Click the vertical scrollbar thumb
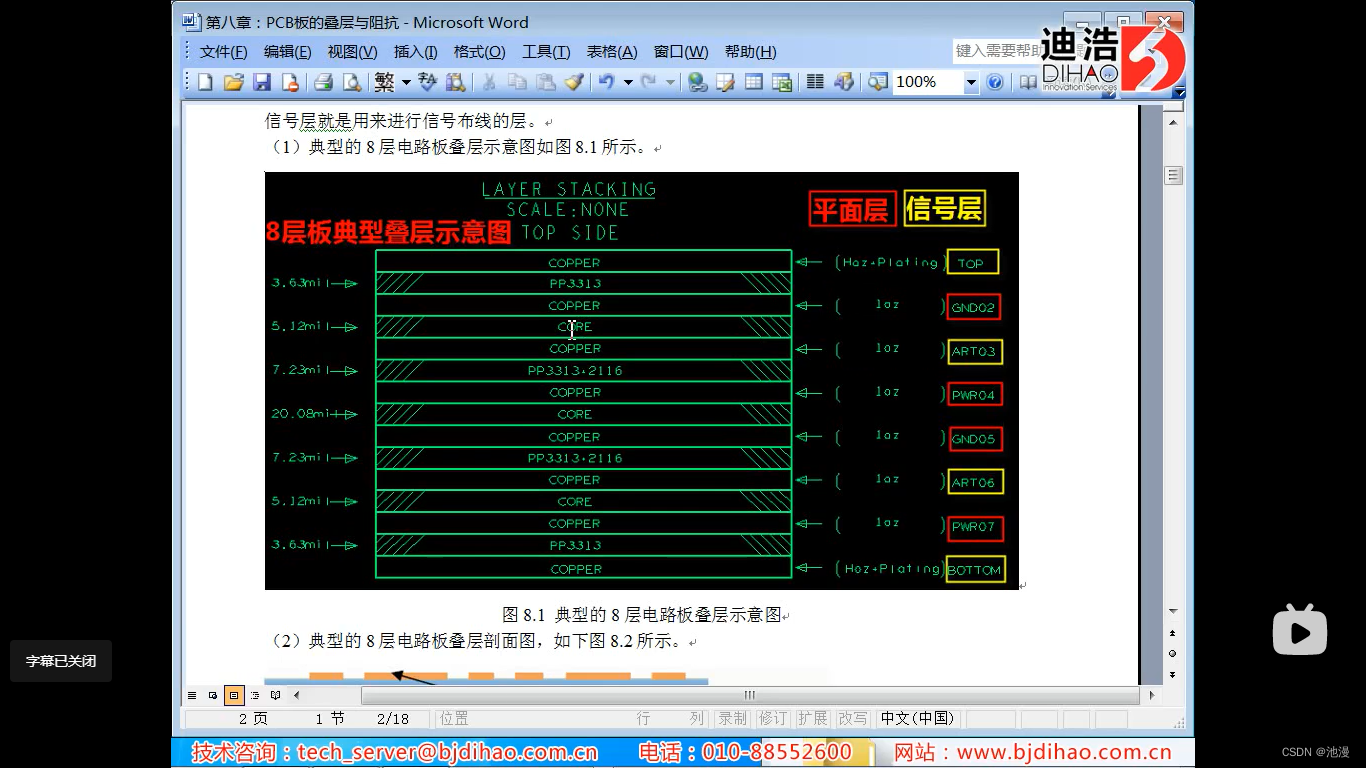 tap(1174, 176)
